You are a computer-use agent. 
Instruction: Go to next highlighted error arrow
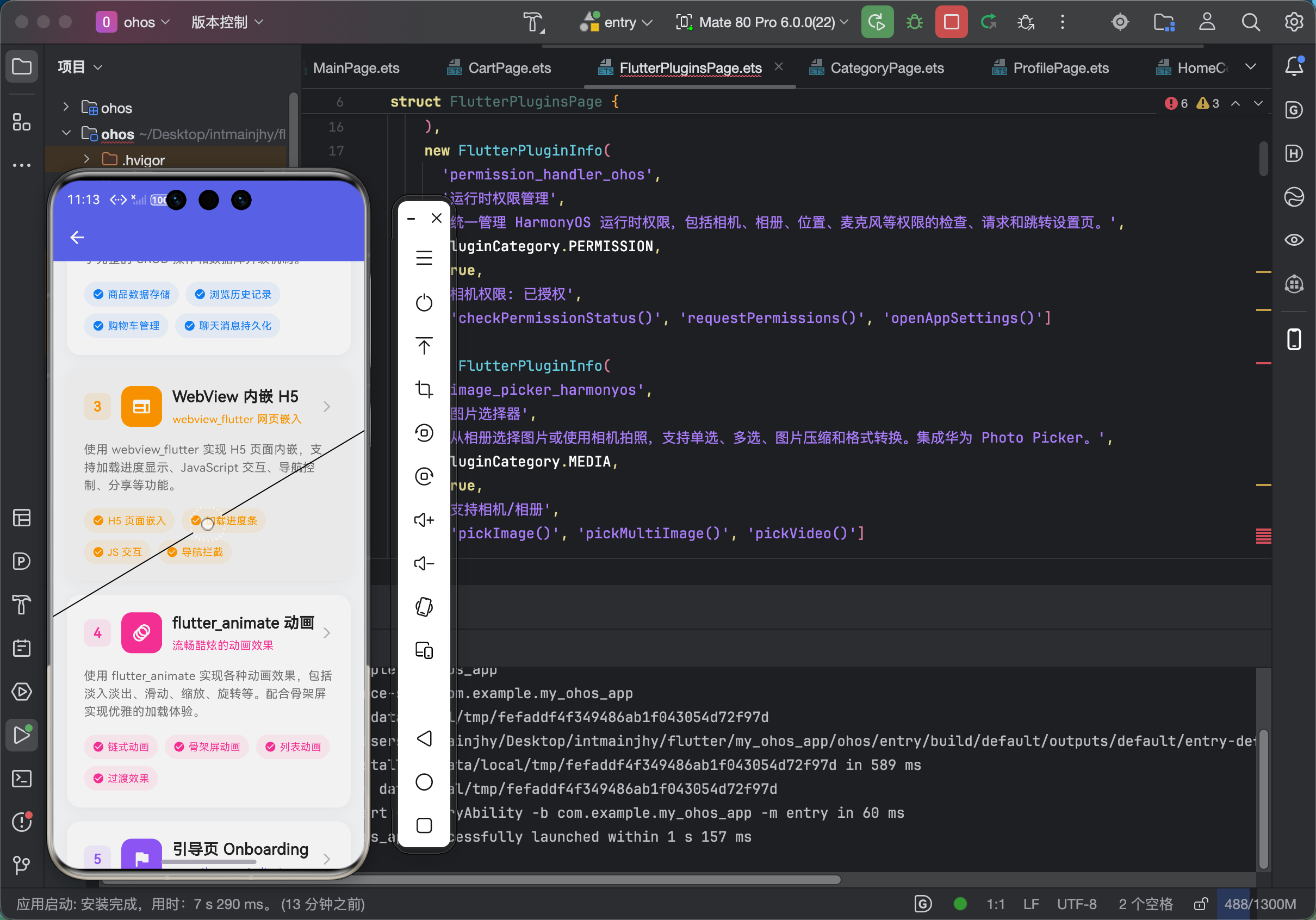[1258, 103]
